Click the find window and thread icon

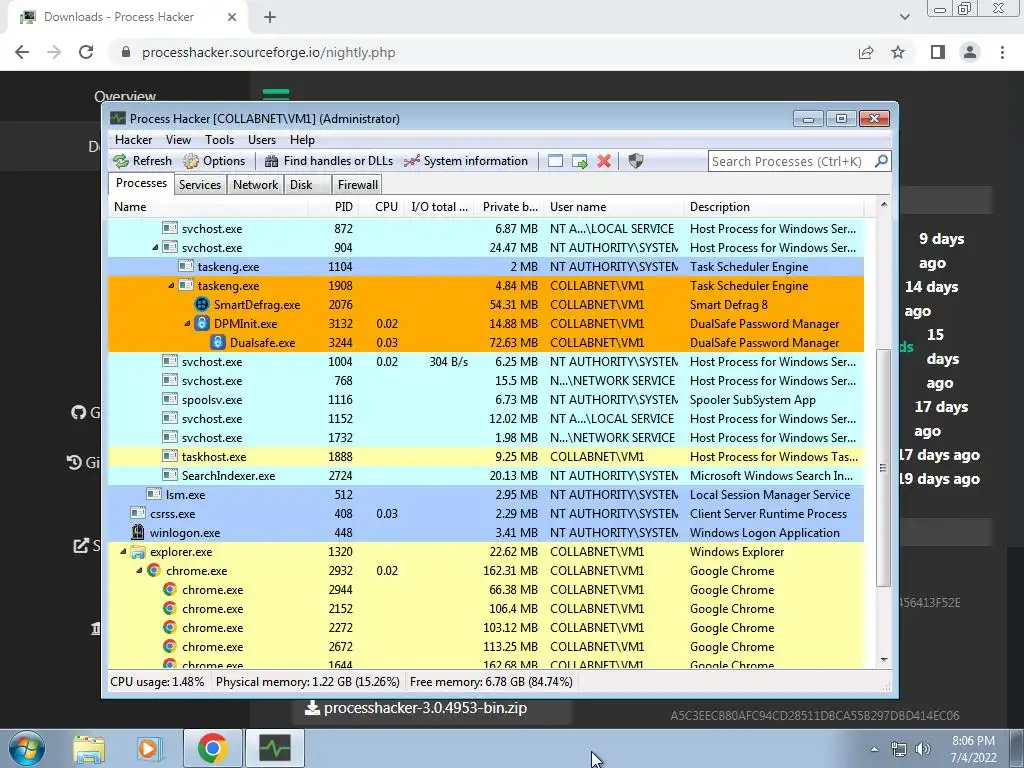[579, 161]
